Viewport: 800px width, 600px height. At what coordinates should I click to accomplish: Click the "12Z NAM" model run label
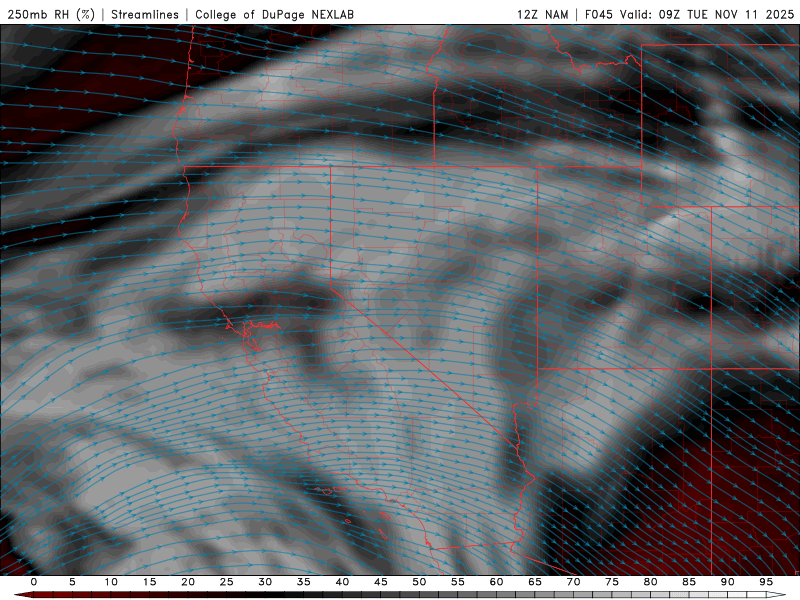[542, 14]
